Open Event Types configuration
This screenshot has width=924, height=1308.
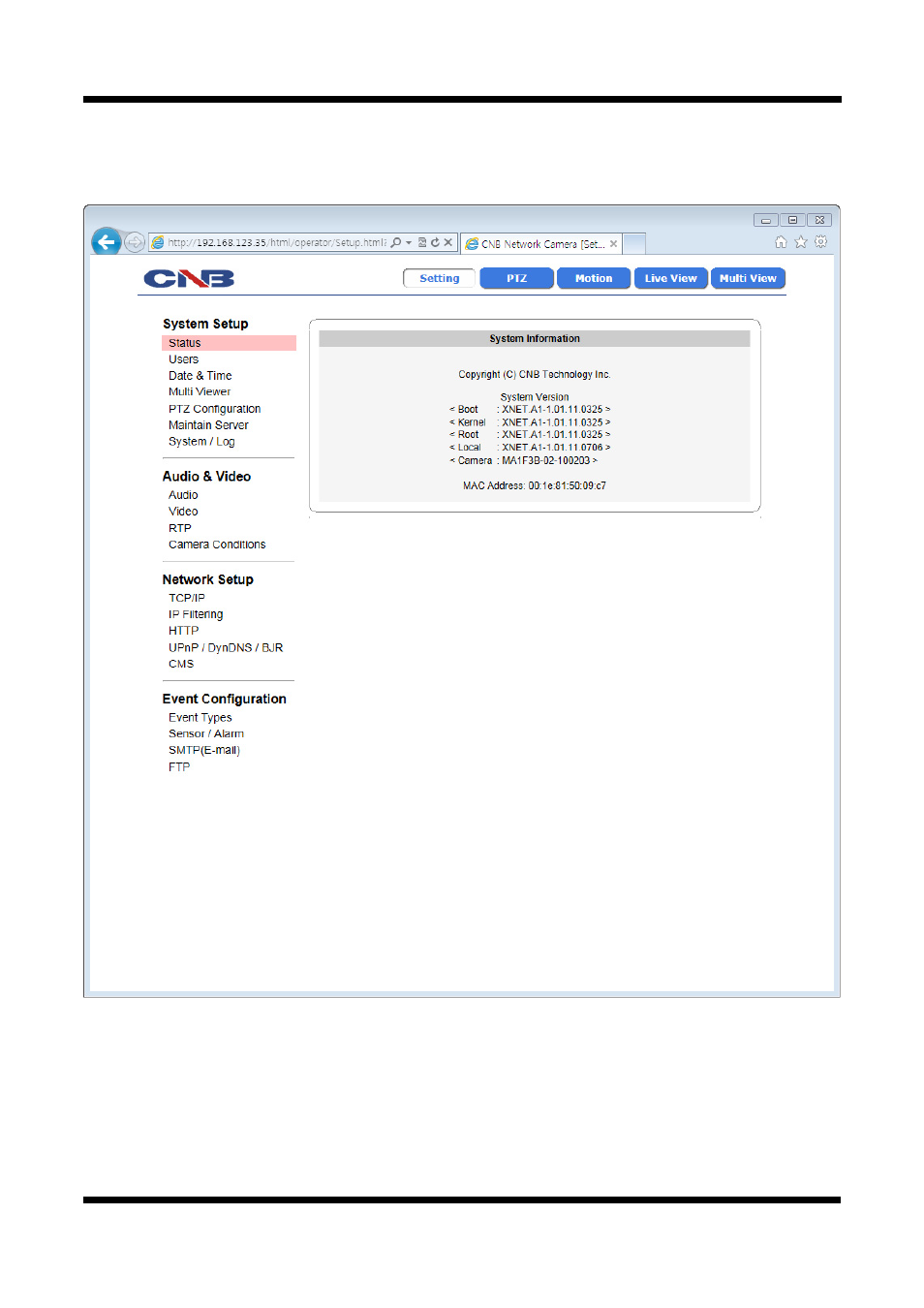pos(200,718)
